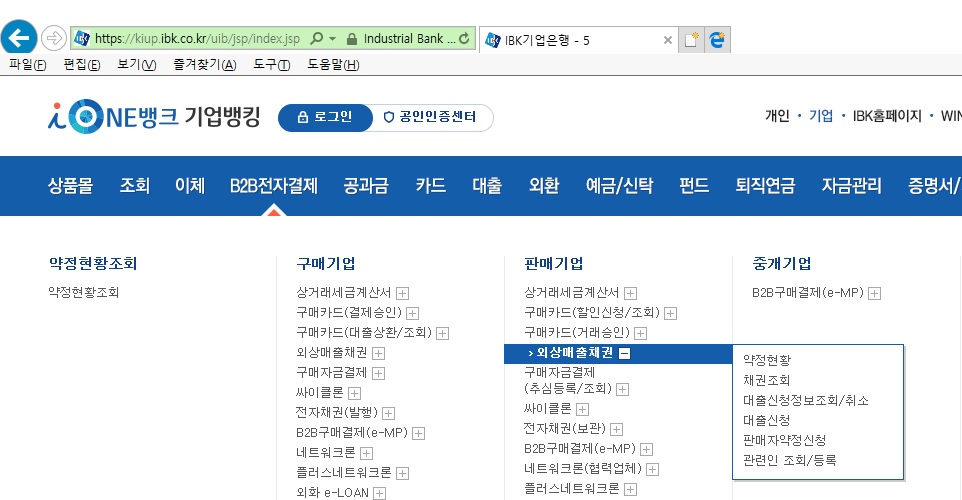Expand 상거래세금계산서 under 구매기업
This screenshot has width=962, height=500.
pos(402,293)
